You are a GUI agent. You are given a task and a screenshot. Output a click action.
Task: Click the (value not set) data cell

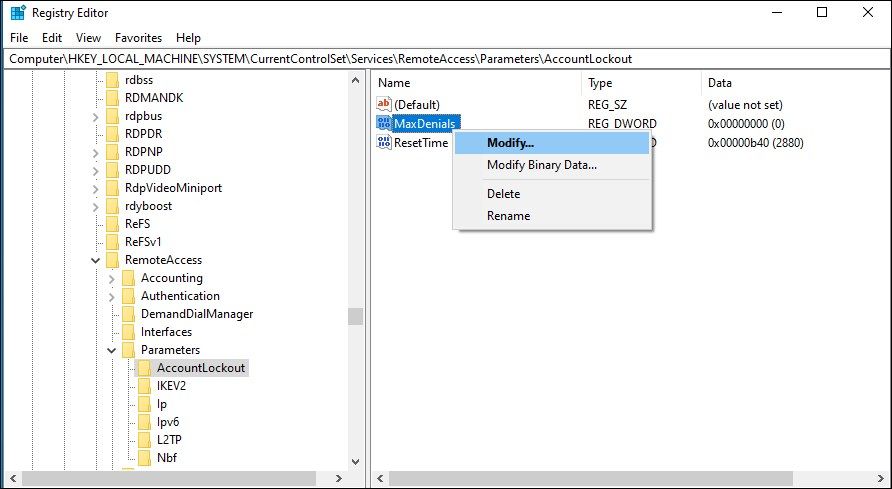pos(745,105)
